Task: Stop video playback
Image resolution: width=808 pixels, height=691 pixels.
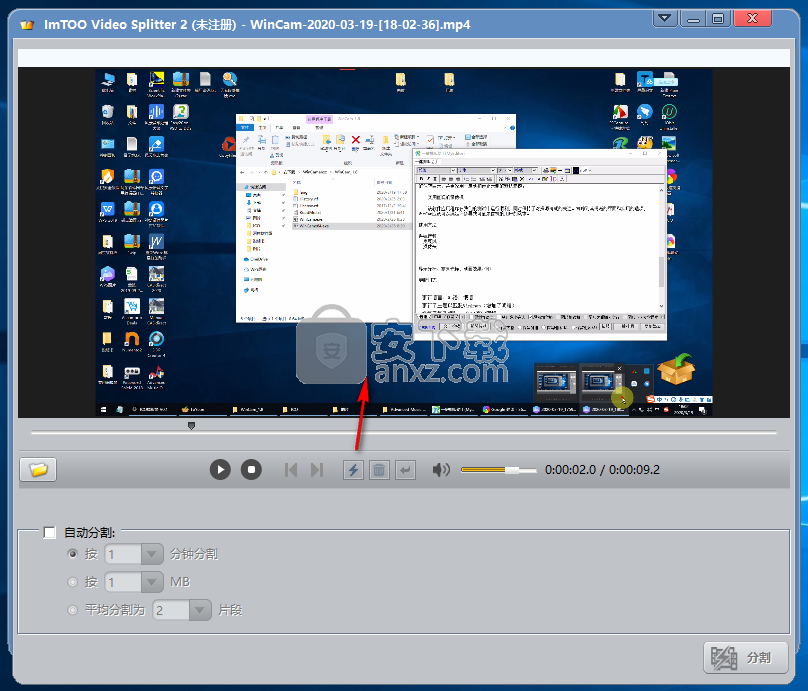Action: tap(251, 469)
